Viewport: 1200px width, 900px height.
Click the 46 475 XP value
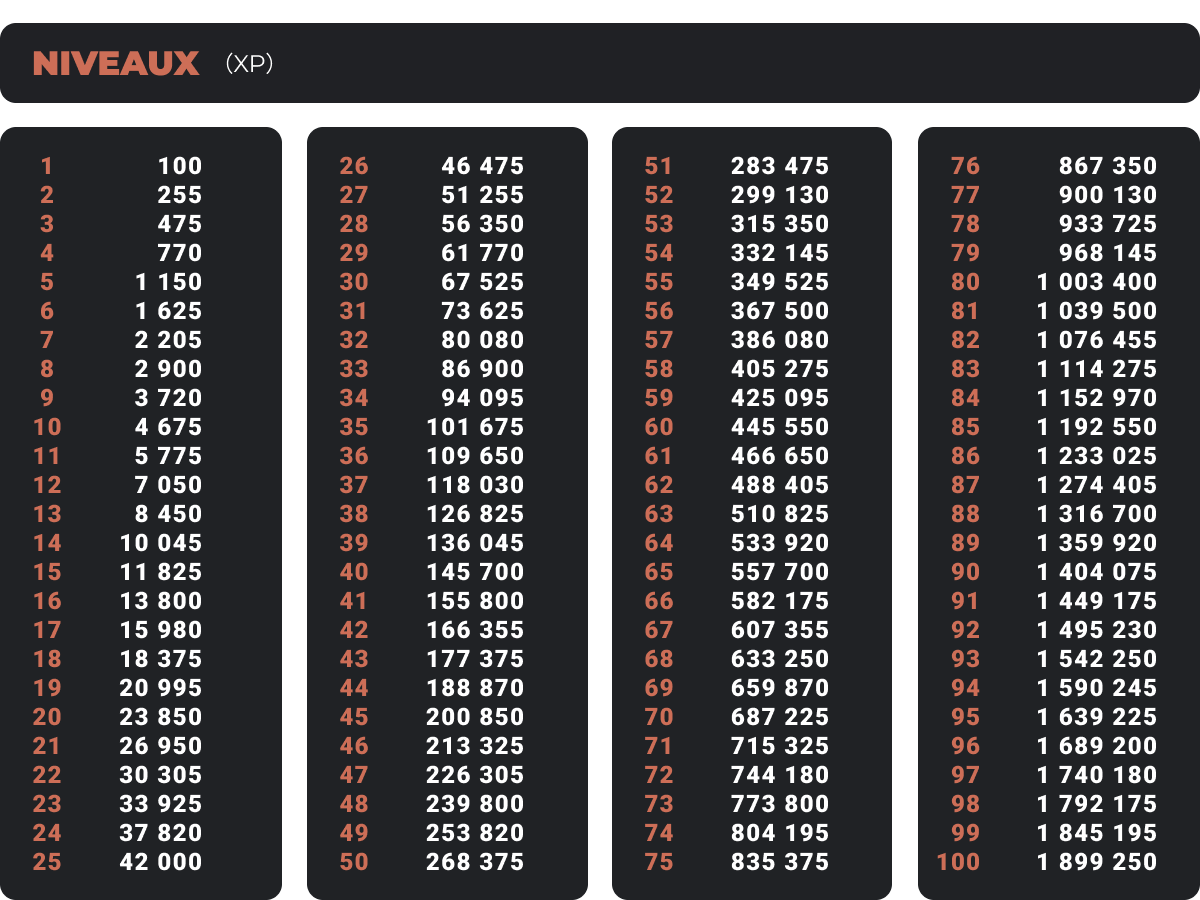[482, 166]
